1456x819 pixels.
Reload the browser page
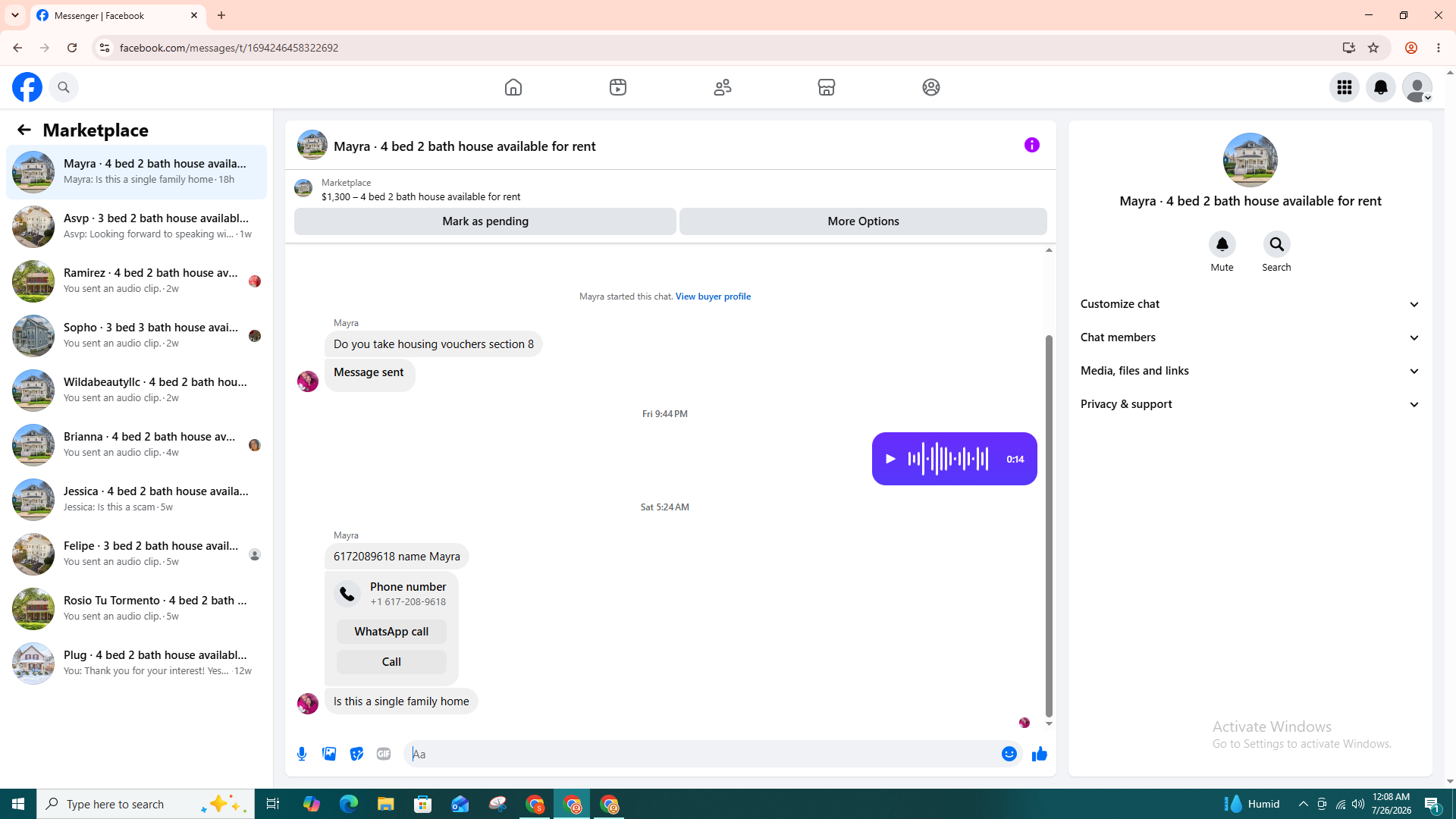(72, 48)
